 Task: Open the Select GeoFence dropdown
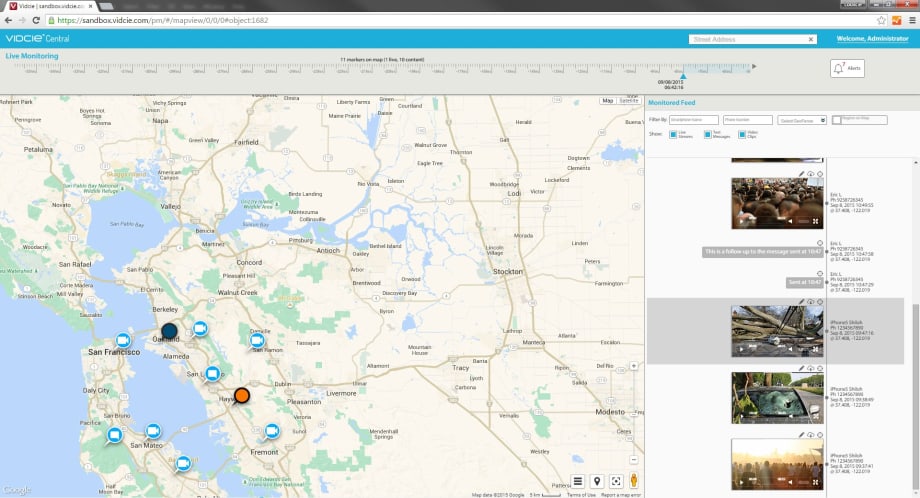802,120
